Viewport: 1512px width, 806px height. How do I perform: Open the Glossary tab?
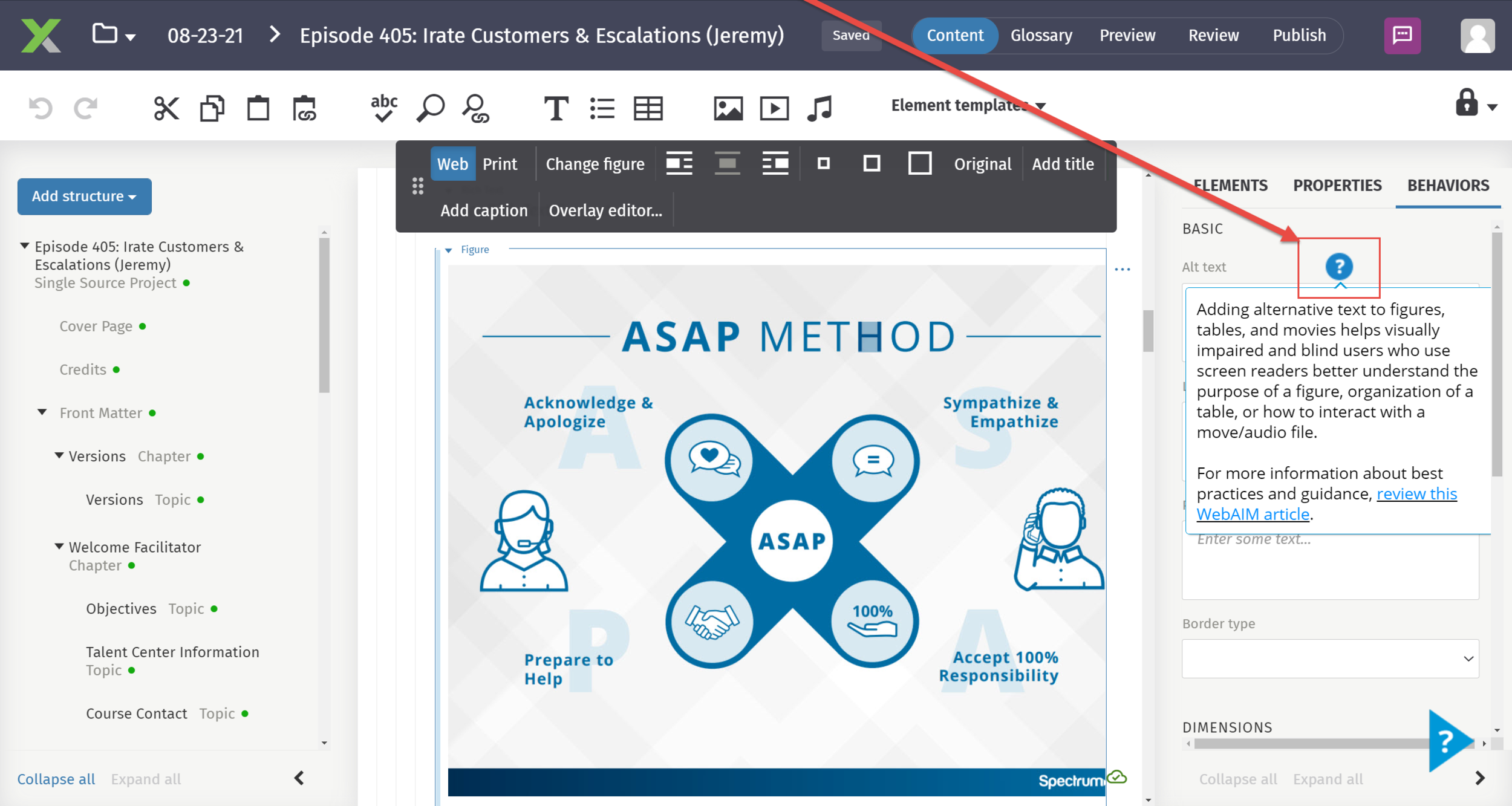coord(1041,35)
